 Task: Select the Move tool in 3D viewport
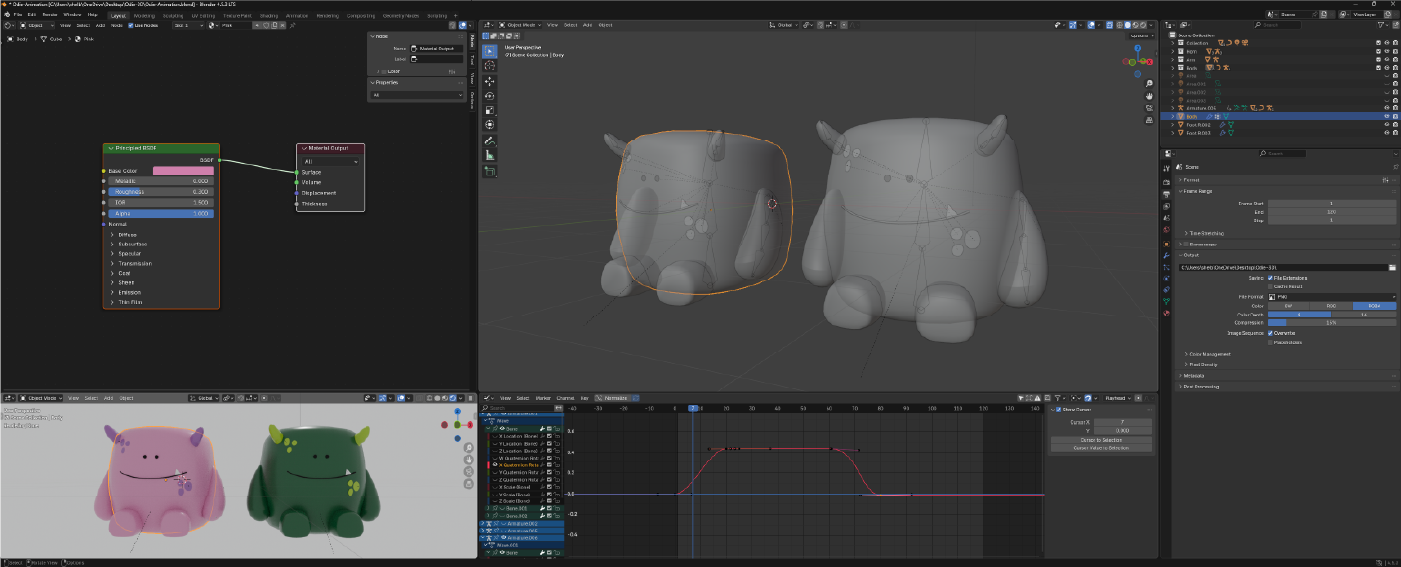[x=490, y=80]
